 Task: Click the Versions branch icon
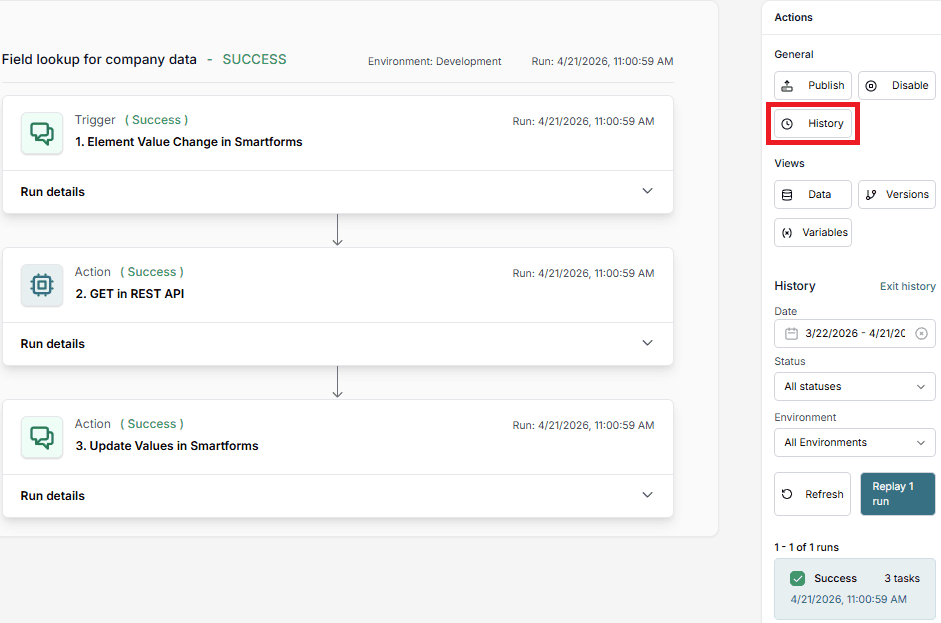coord(871,194)
